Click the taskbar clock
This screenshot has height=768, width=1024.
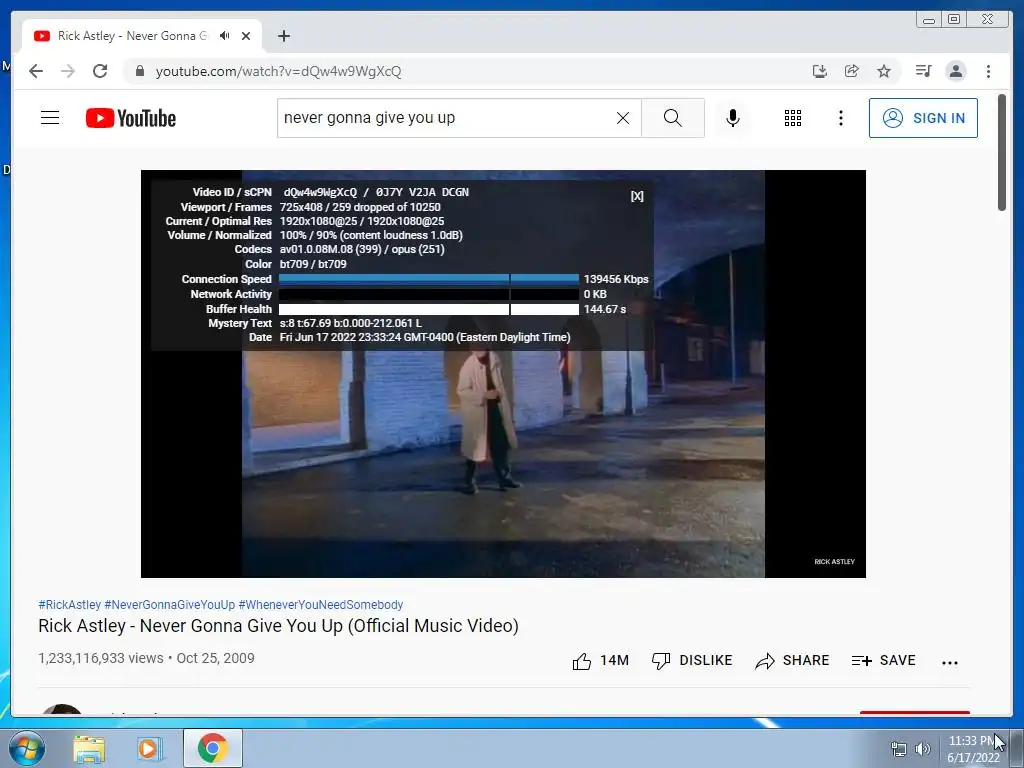pos(973,749)
